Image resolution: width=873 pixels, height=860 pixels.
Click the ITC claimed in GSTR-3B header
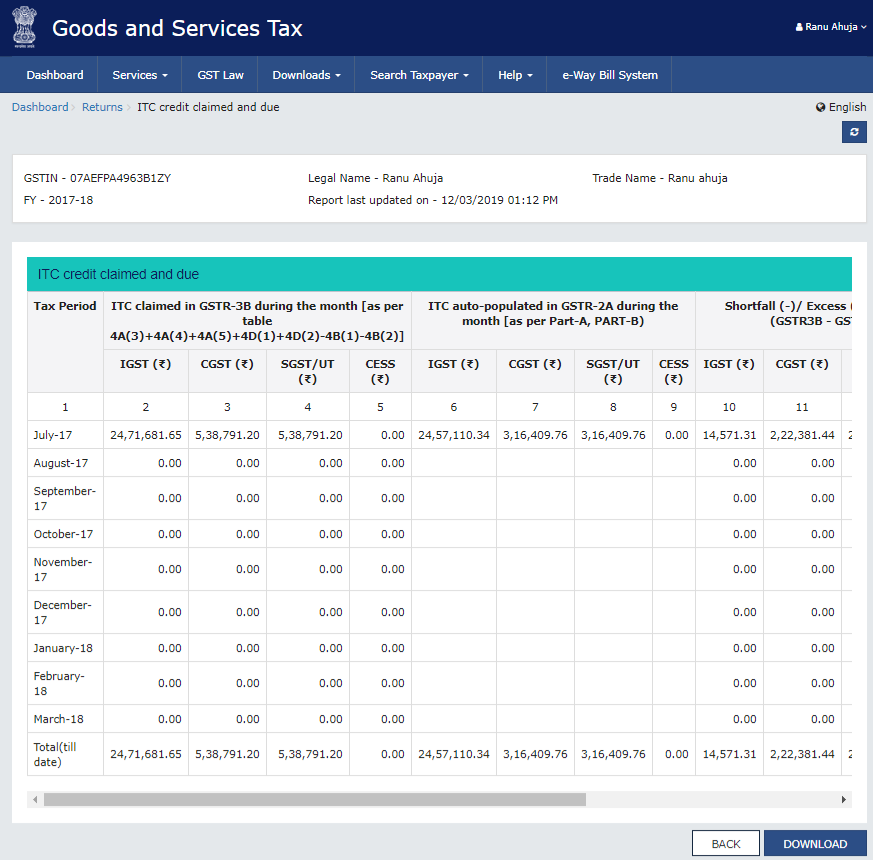(x=257, y=321)
